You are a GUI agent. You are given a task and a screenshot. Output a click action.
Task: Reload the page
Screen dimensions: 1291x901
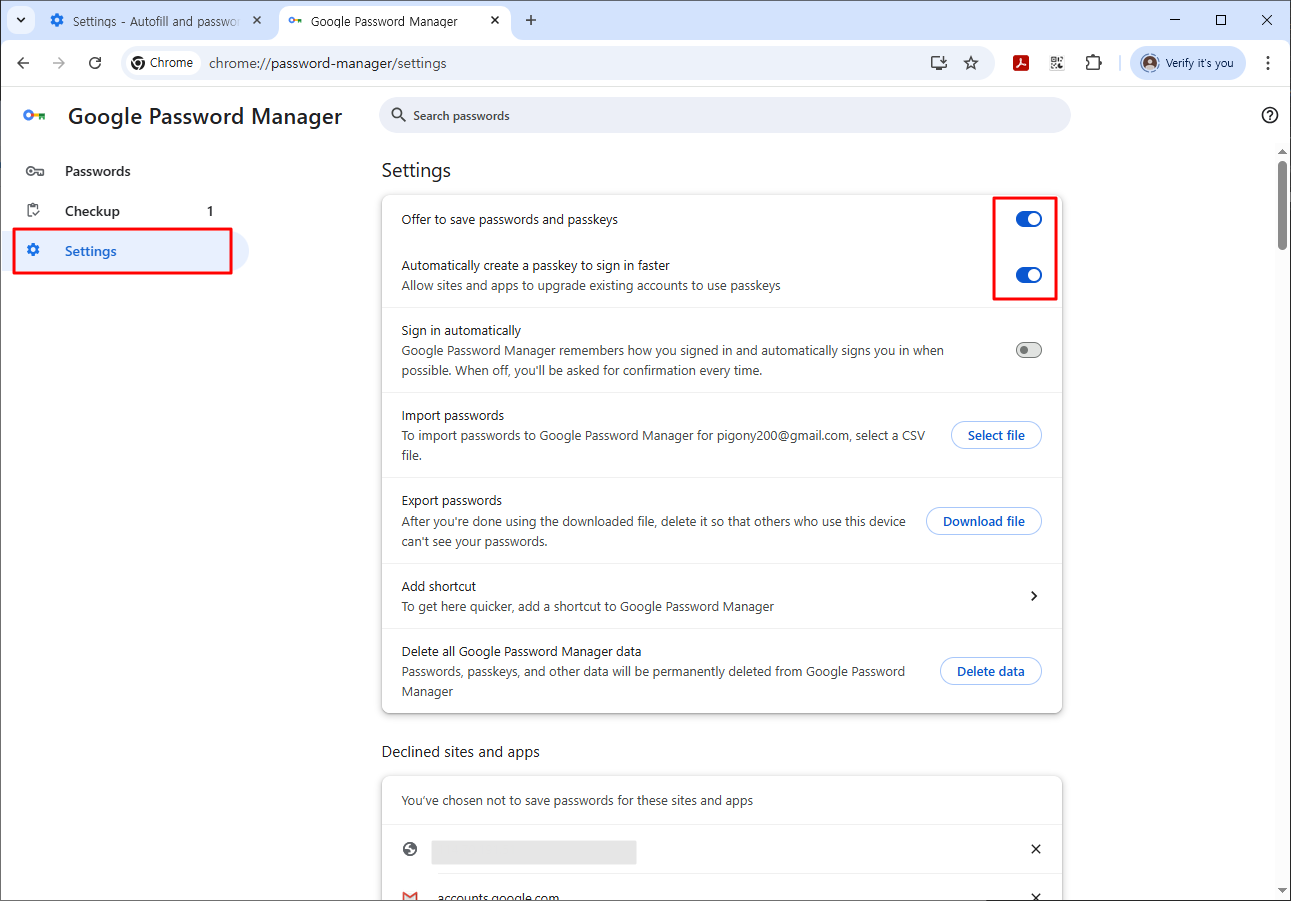coord(95,63)
